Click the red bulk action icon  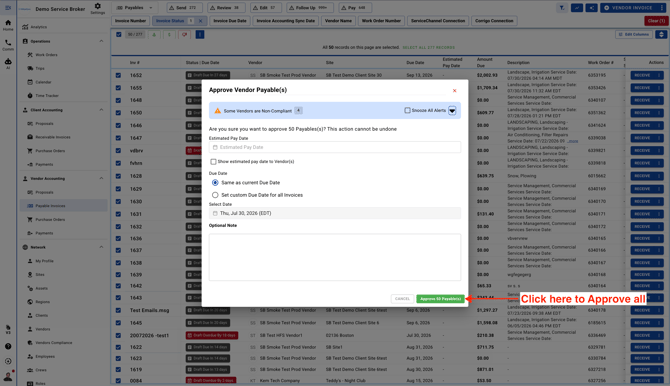[184, 35]
